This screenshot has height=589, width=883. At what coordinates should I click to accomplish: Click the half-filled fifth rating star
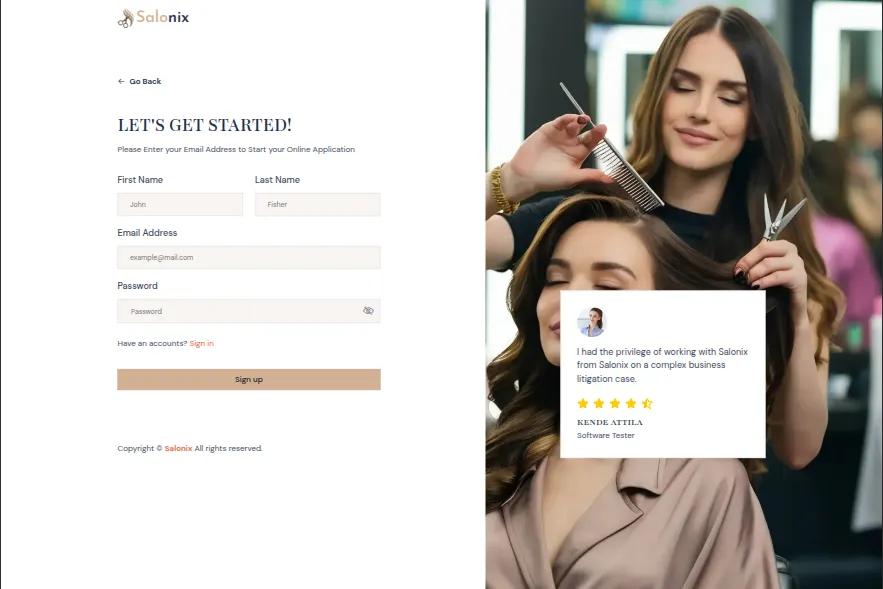click(647, 403)
